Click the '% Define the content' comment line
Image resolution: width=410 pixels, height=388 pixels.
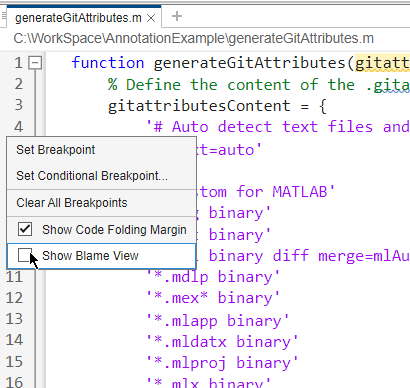tap(259, 85)
